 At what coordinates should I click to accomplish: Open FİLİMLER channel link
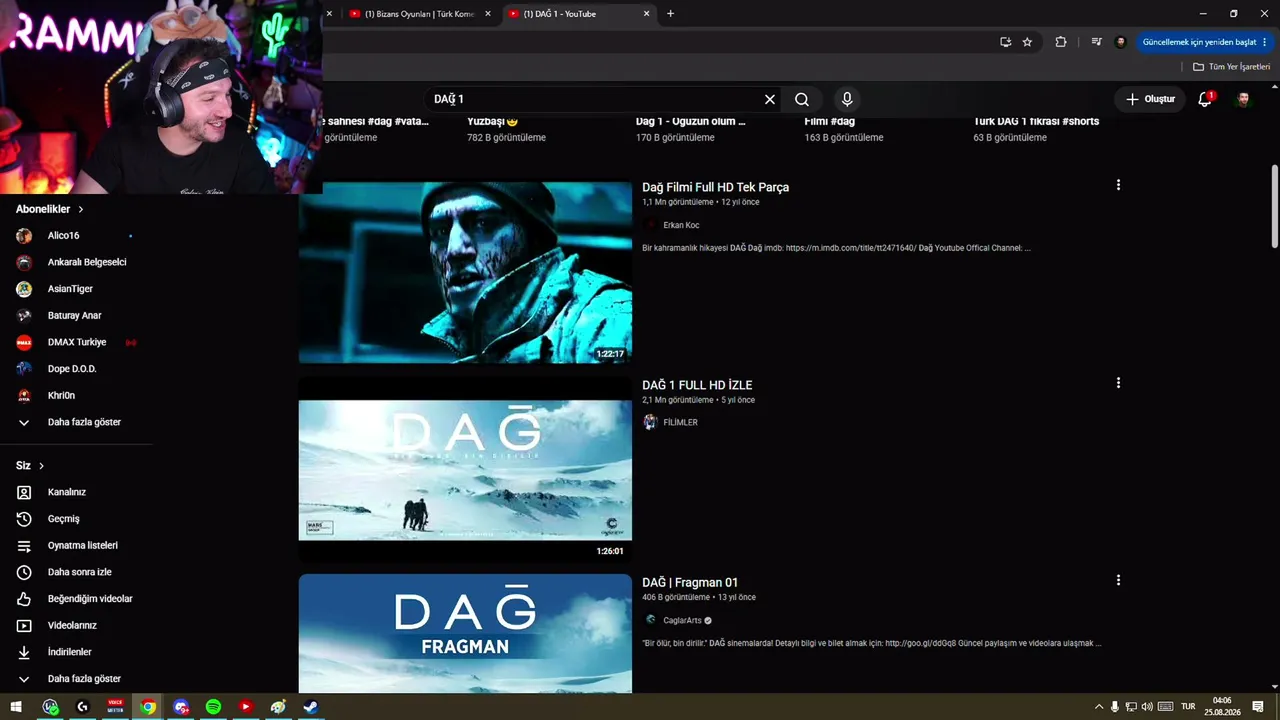pyautogui.click(x=680, y=422)
